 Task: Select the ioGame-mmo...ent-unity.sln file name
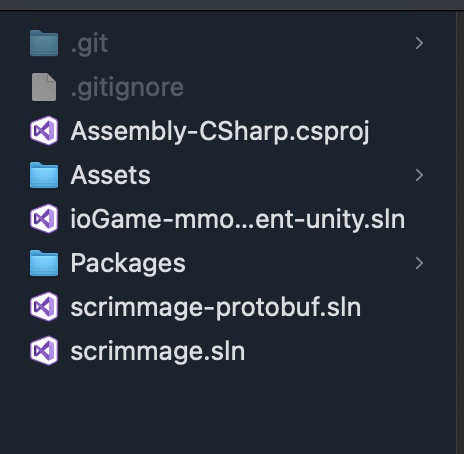(238, 219)
